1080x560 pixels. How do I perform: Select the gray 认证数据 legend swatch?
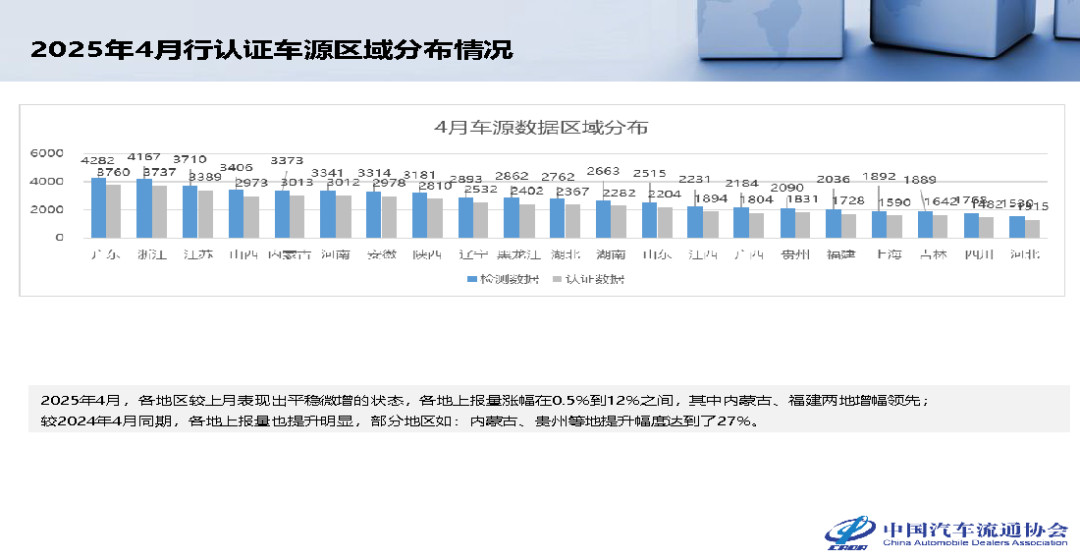click(557, 279)
